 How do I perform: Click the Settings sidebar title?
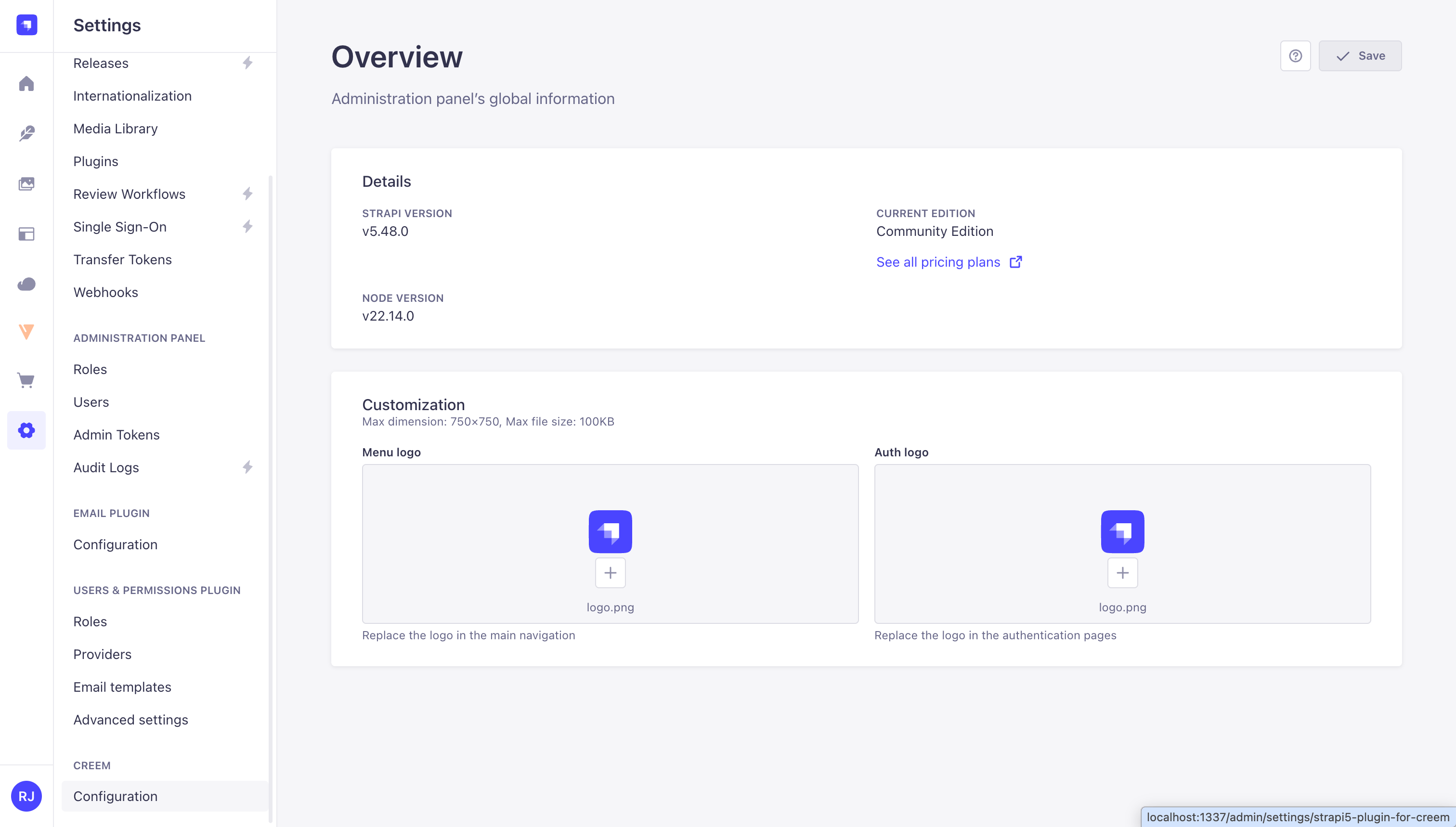[x=107, y=25]
